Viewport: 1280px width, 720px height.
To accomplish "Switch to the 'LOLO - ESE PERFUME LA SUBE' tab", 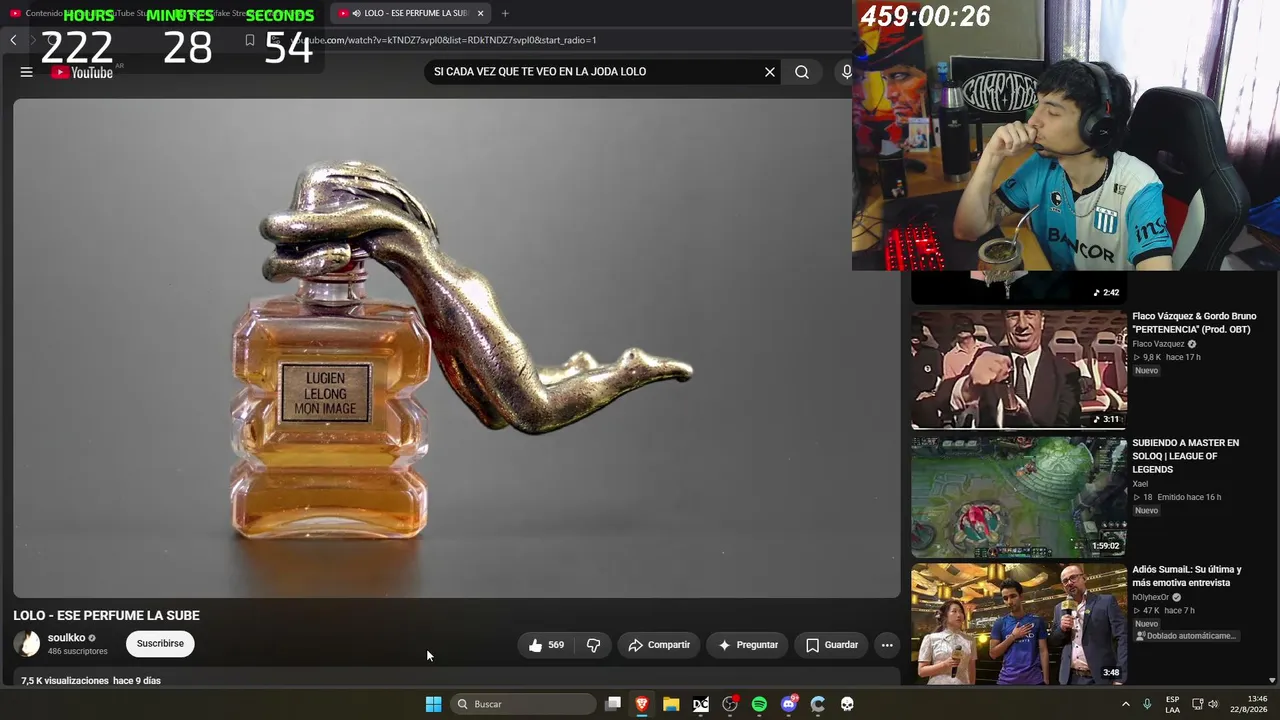I will [410, 13].
